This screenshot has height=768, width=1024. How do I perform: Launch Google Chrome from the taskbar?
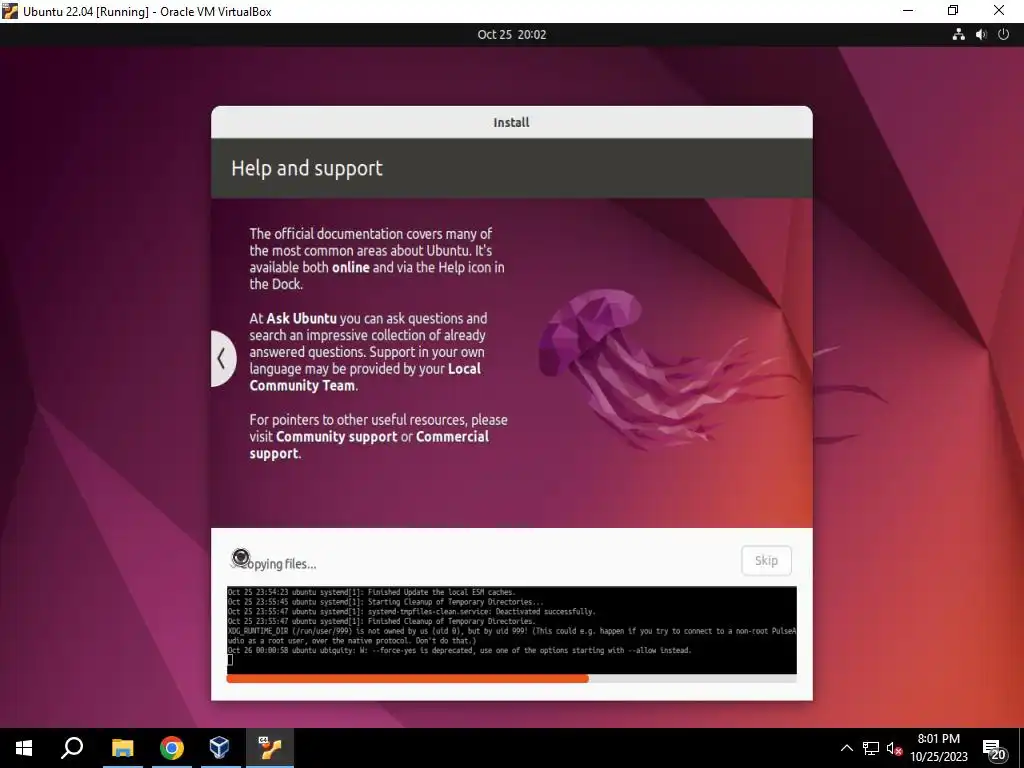click(x=172, y=748)
